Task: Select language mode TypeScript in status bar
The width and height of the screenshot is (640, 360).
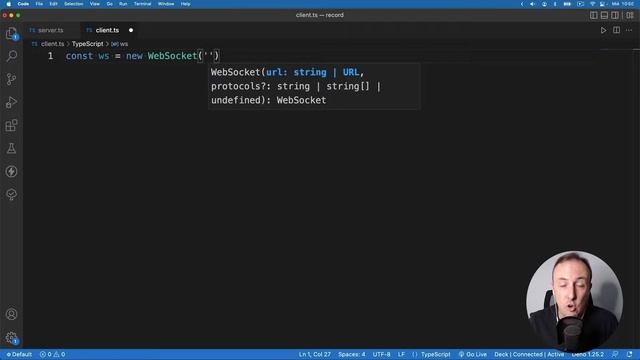Action: [435, 354]
